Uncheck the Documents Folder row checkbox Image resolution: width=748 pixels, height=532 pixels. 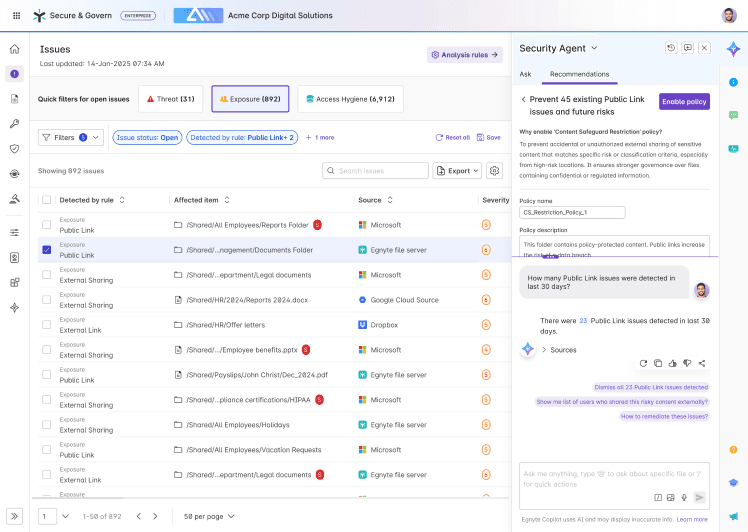[x=47, y=250]
